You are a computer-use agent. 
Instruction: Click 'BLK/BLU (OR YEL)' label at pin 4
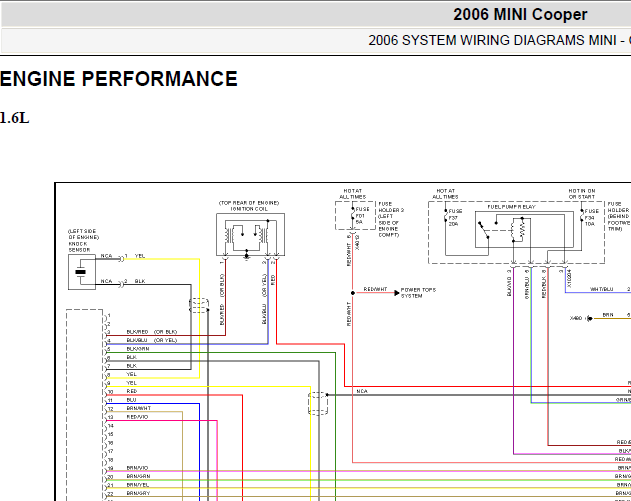(x=152, y=340)
